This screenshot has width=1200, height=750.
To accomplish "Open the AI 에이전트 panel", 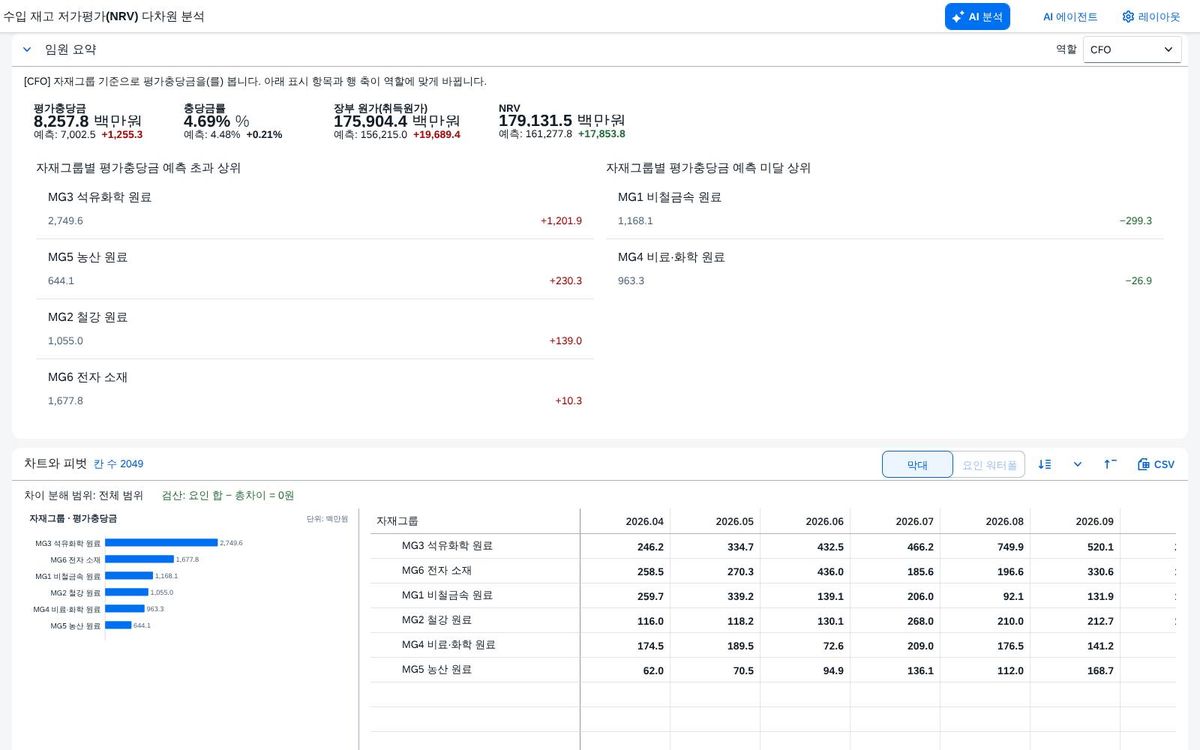I will [1070, 17].
